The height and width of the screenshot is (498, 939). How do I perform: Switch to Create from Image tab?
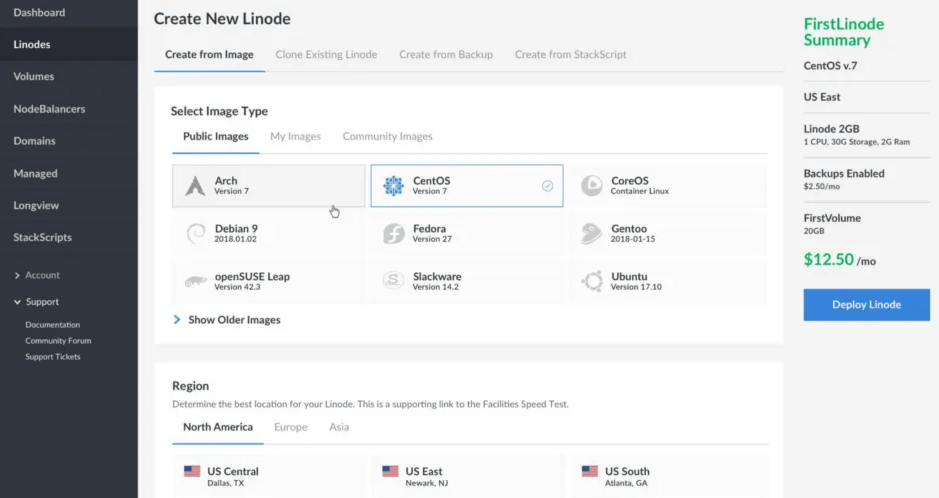click(209, 54)
